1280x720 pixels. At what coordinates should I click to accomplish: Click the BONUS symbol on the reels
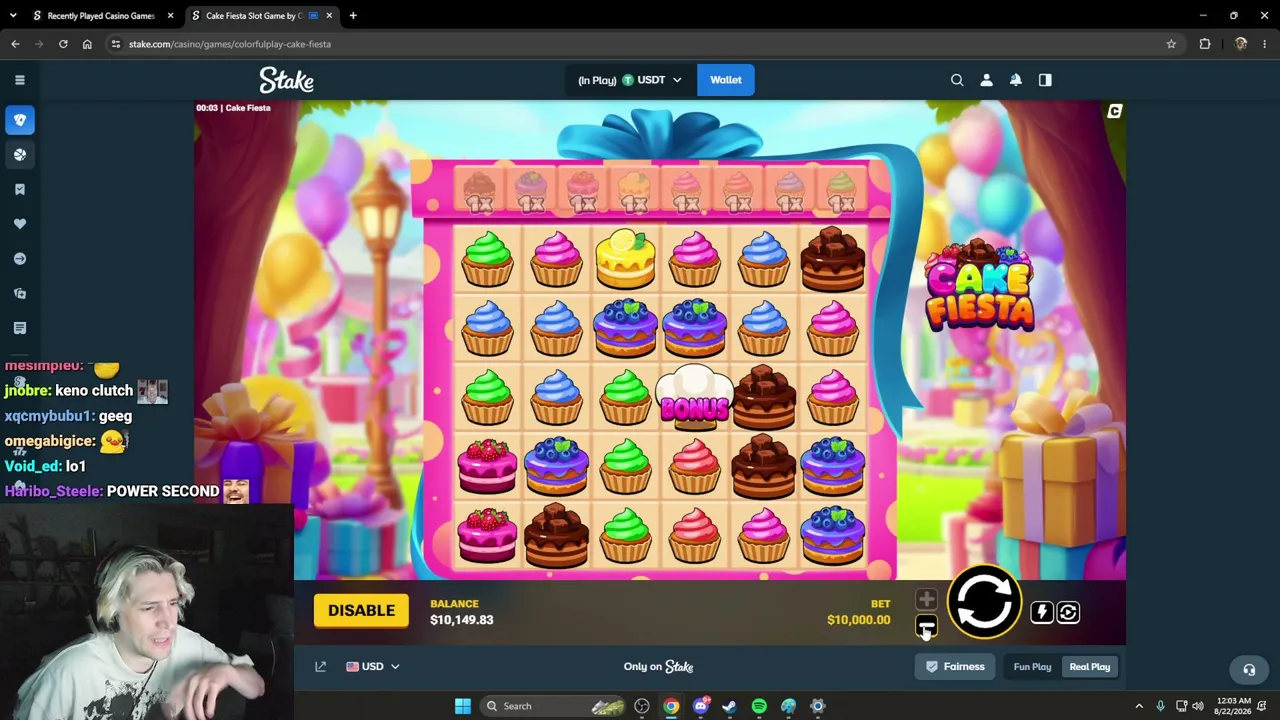[695, 398]
